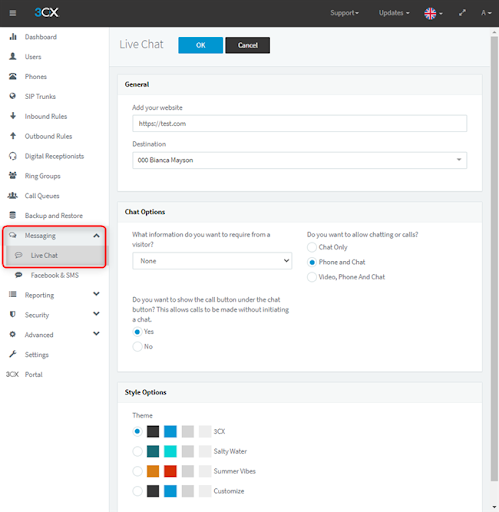This screenshot has height=512, width=499.
Task: Click the Inbound Rules down-arrow icon
Action: (x=13, y=116)
